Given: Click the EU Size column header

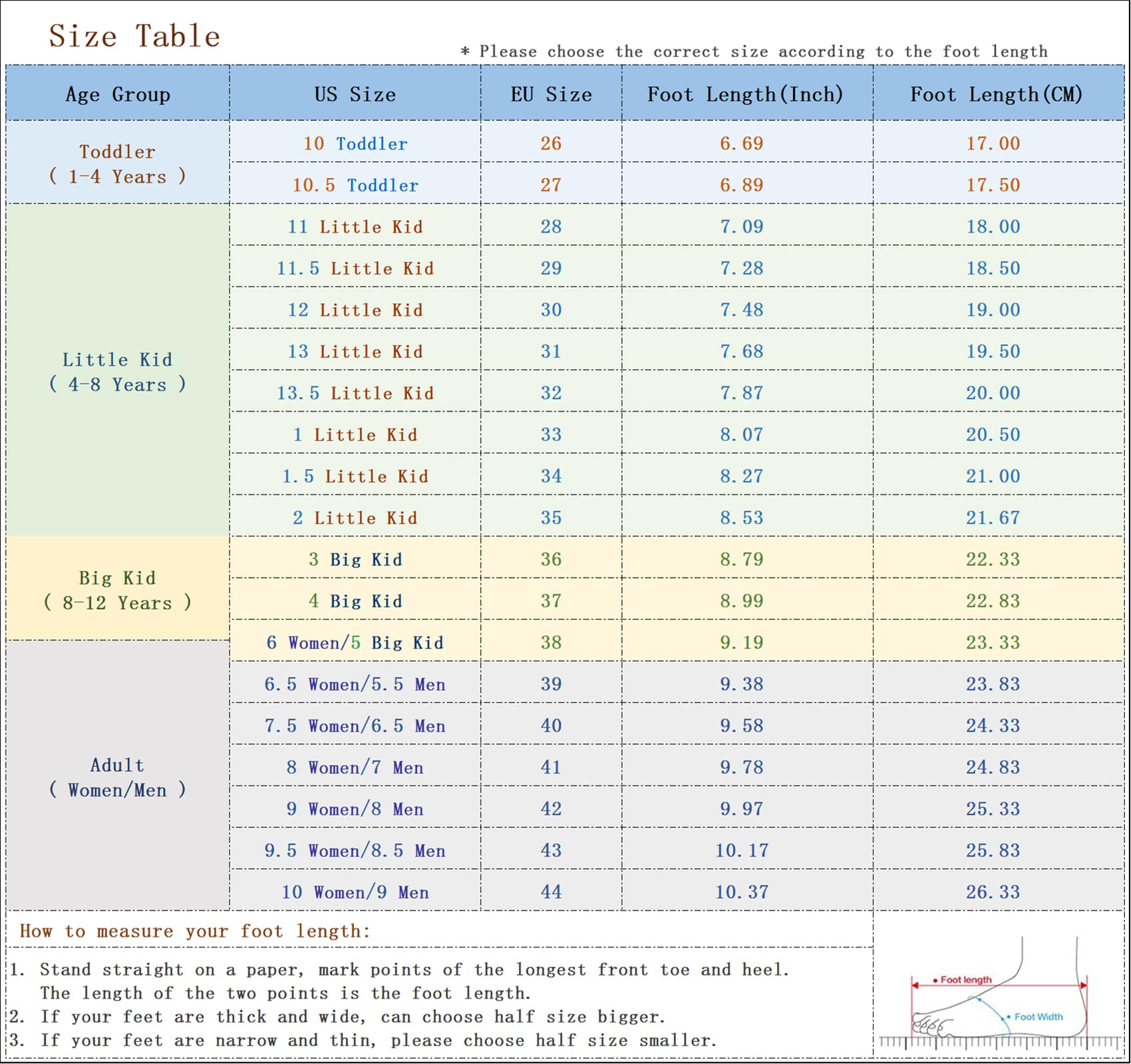Looking at the screenshot, I should coord(551,94).
